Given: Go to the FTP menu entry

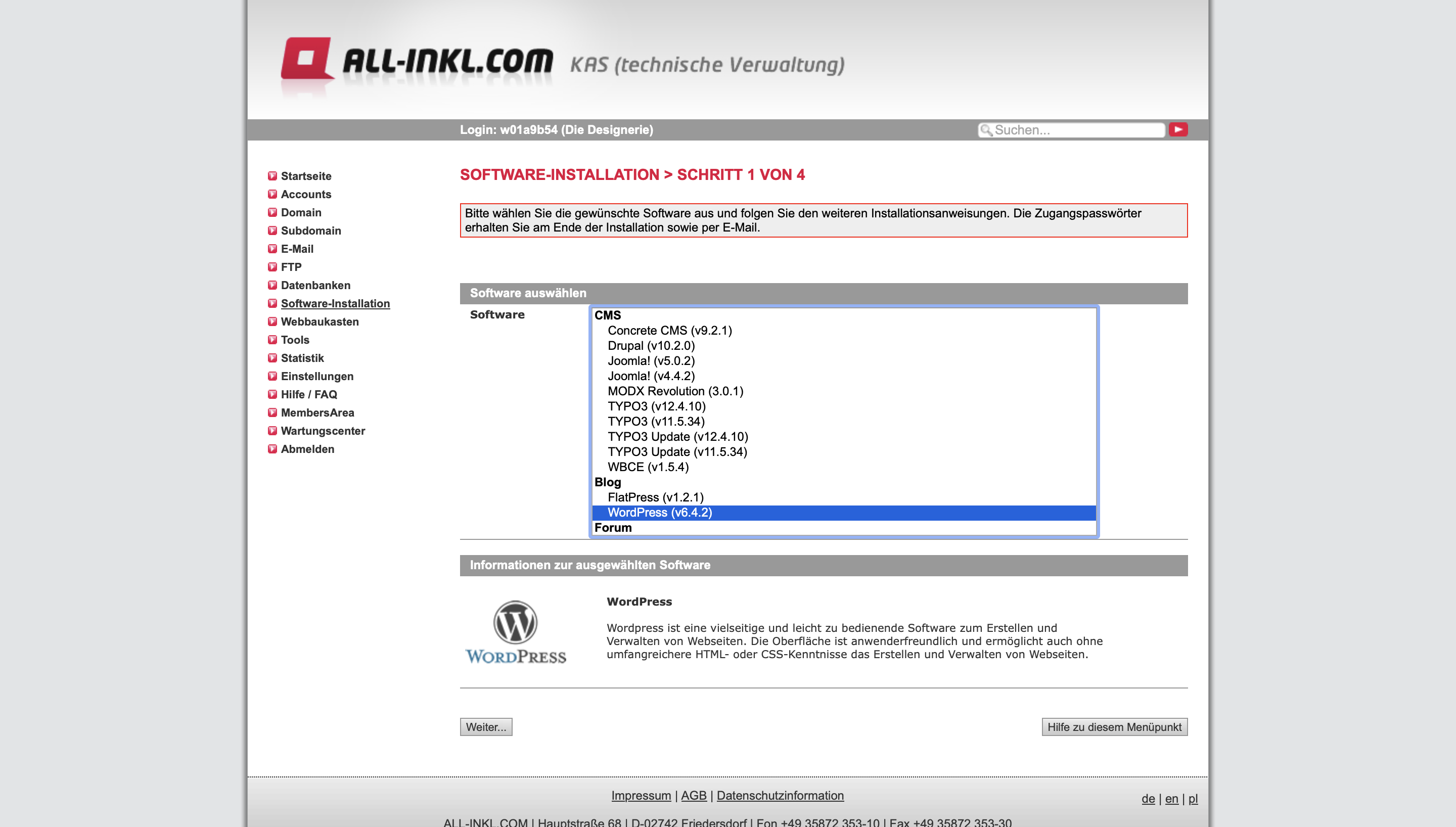Looking at the screenshot, I should tap(291, 267).
